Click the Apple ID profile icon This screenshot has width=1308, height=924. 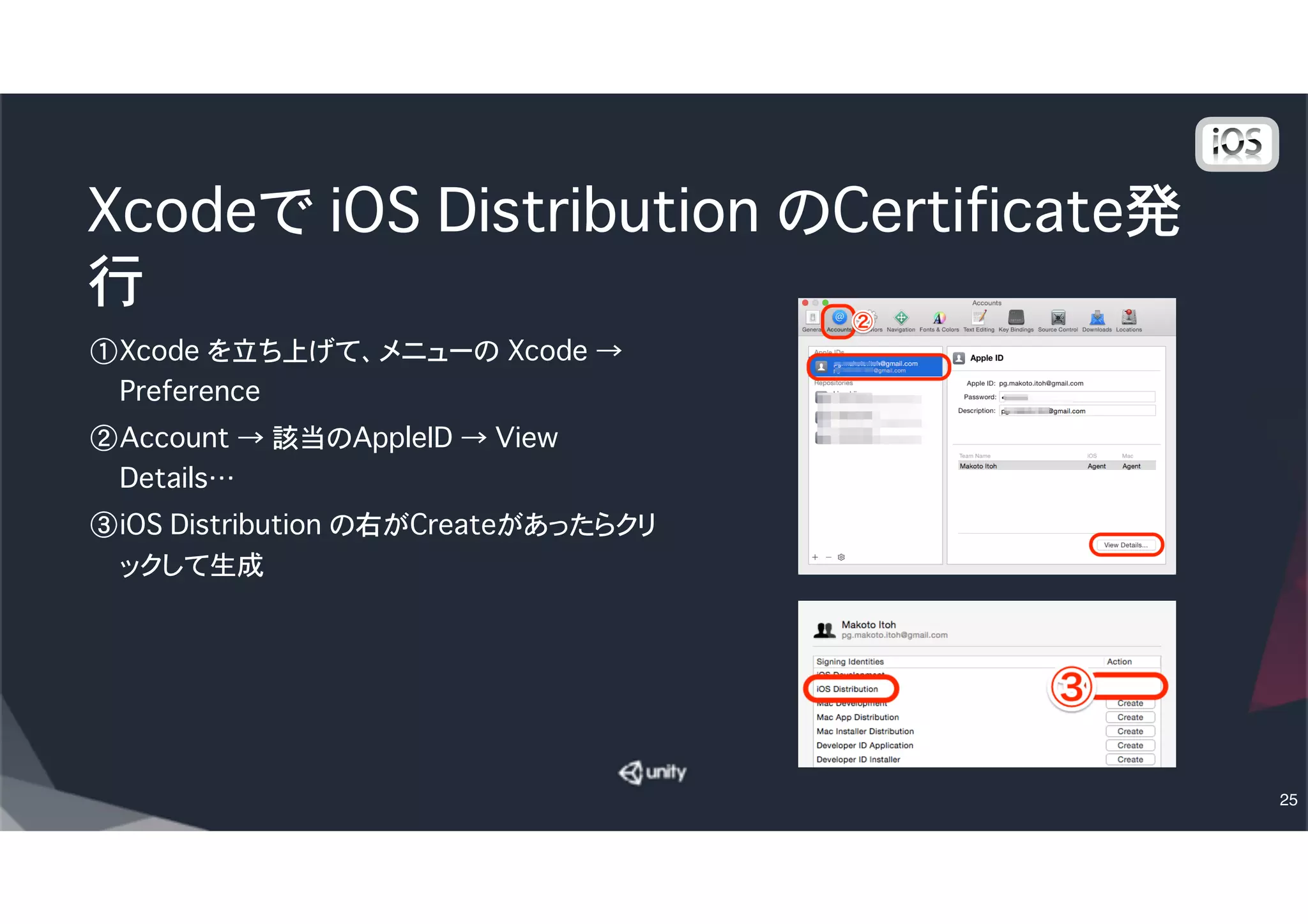959,358
